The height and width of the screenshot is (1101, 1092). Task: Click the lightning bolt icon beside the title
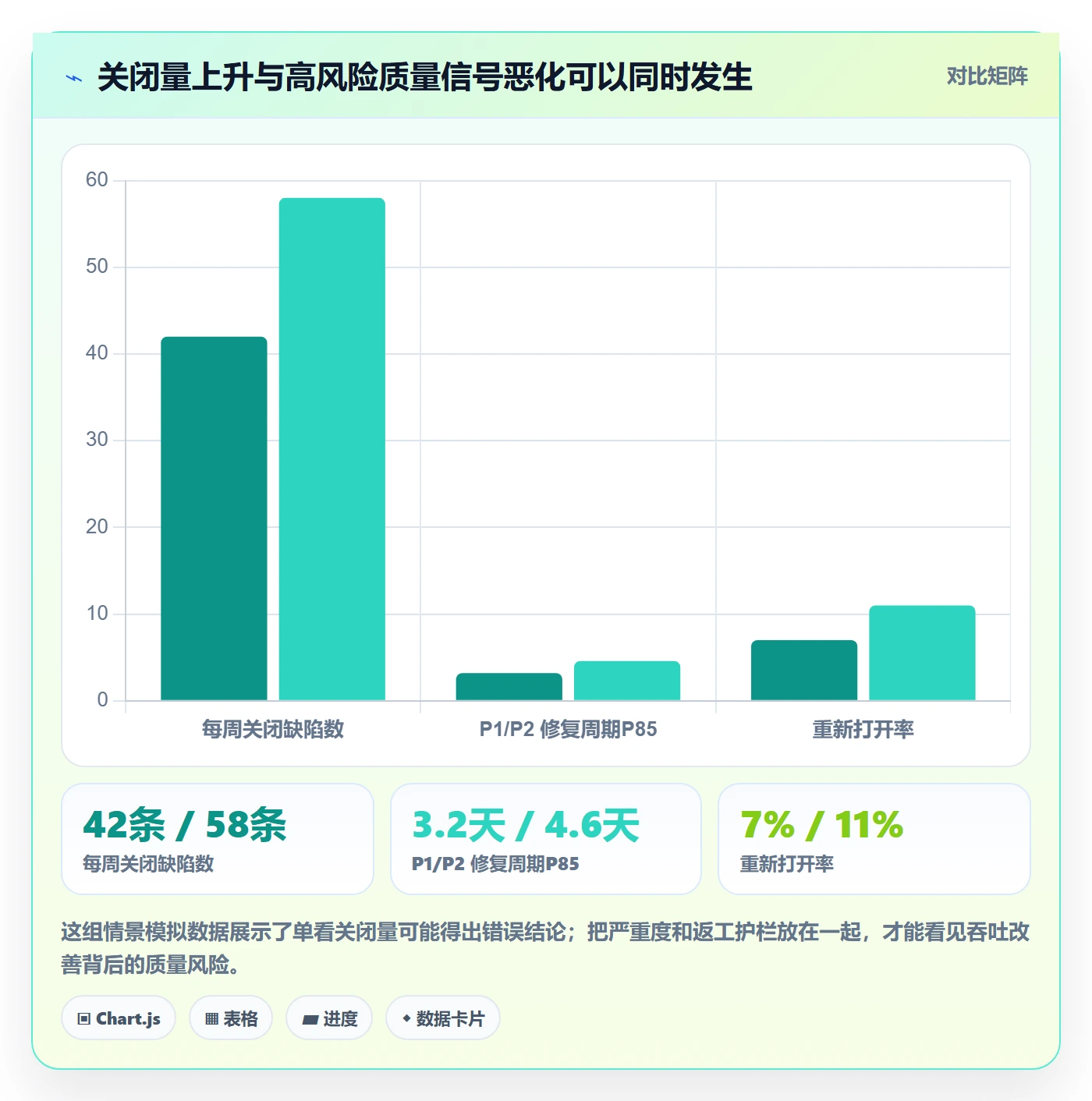tap(74, 78)
